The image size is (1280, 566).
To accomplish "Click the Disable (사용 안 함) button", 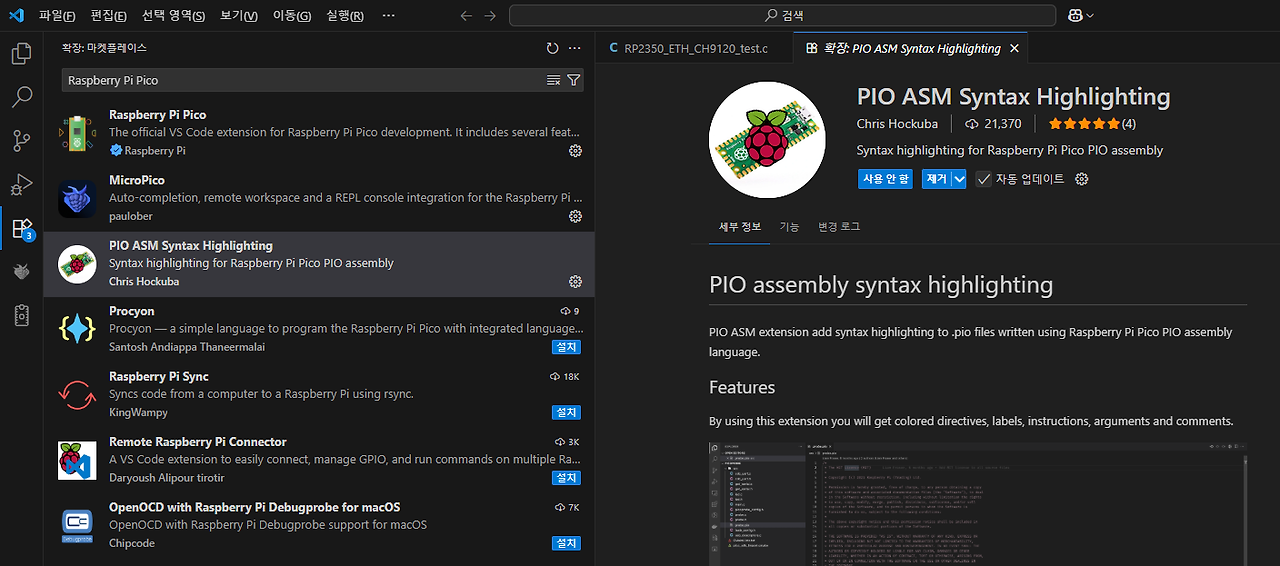I will 886,179.
